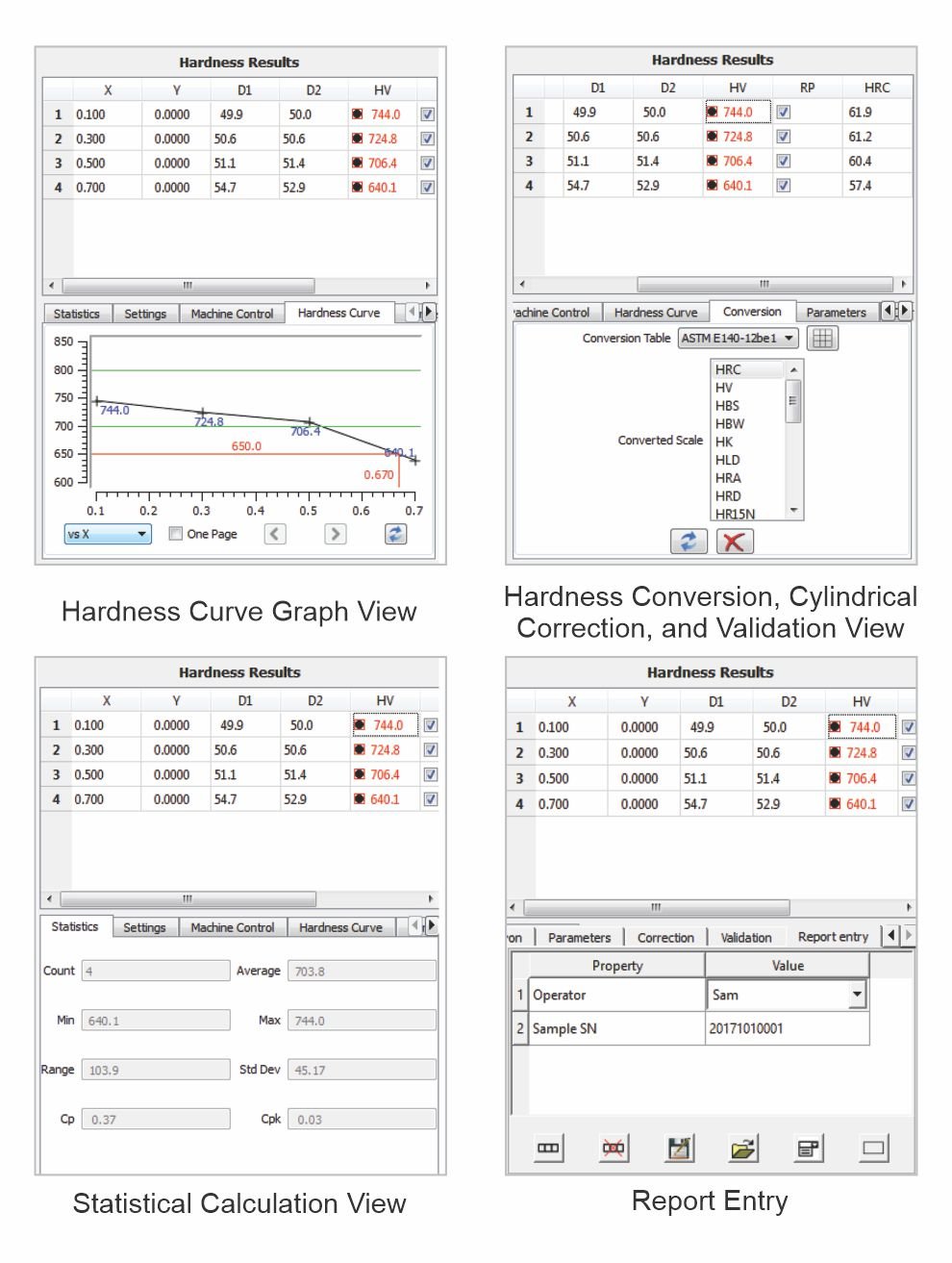Open Validation tab in Report entry panel

(746, 937)
